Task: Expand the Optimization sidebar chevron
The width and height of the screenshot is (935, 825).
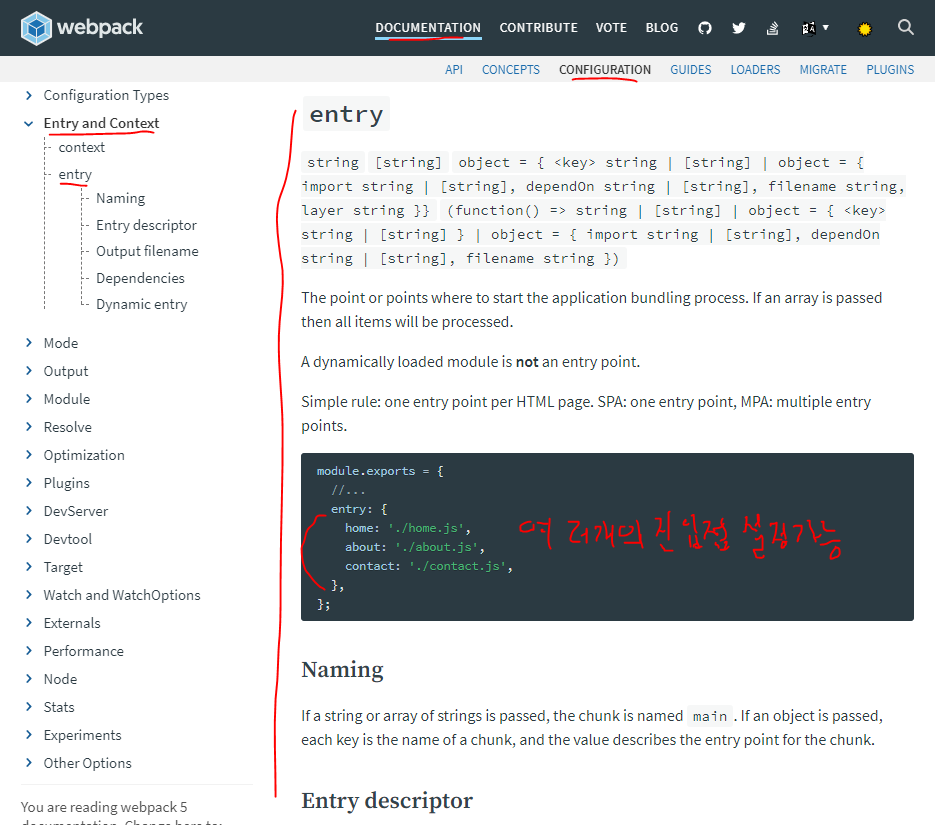Action: click(x=29, y=454)
